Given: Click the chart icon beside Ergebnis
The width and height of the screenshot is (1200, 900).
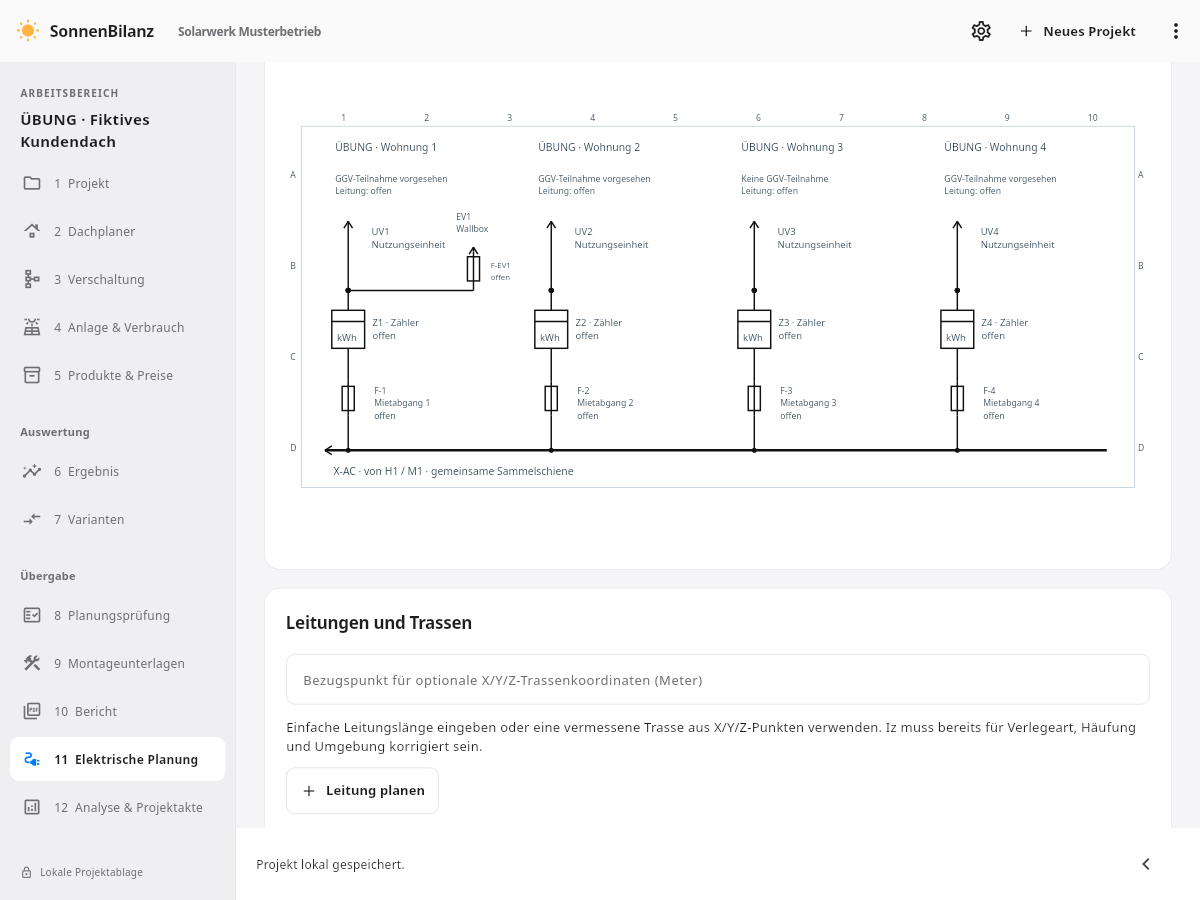Looking at the screenshot, I should [32, 471].
